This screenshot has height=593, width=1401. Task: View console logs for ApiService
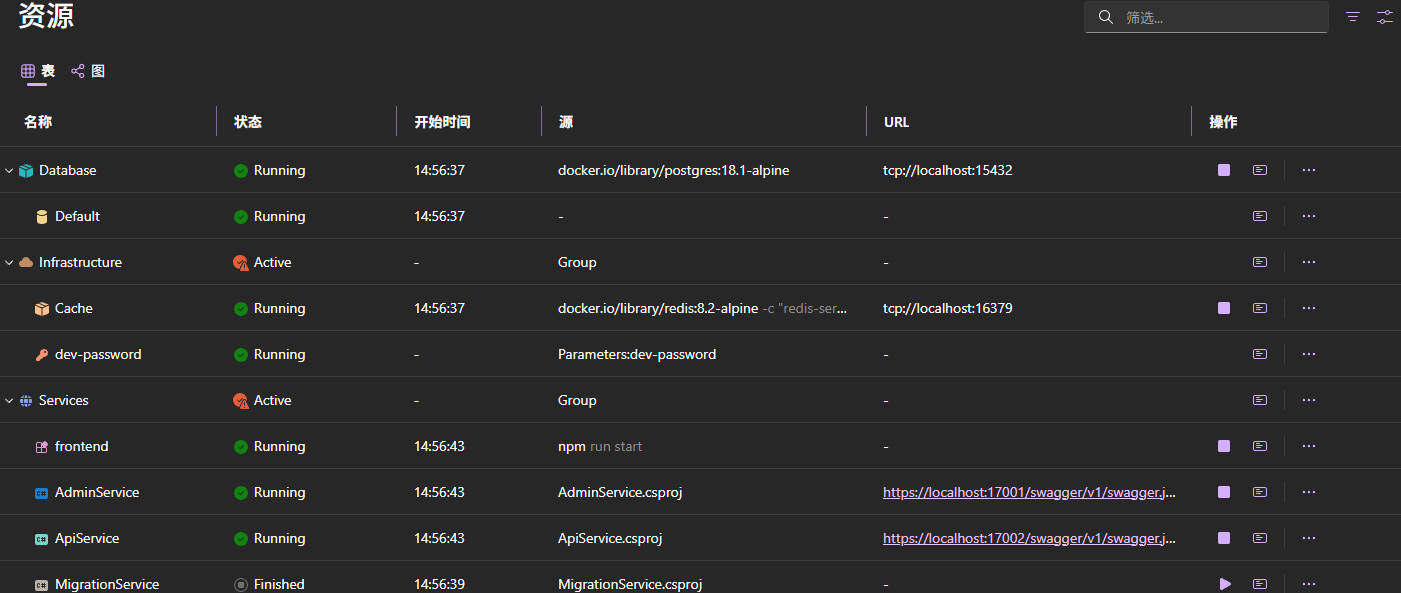[x=1260, y=538]
